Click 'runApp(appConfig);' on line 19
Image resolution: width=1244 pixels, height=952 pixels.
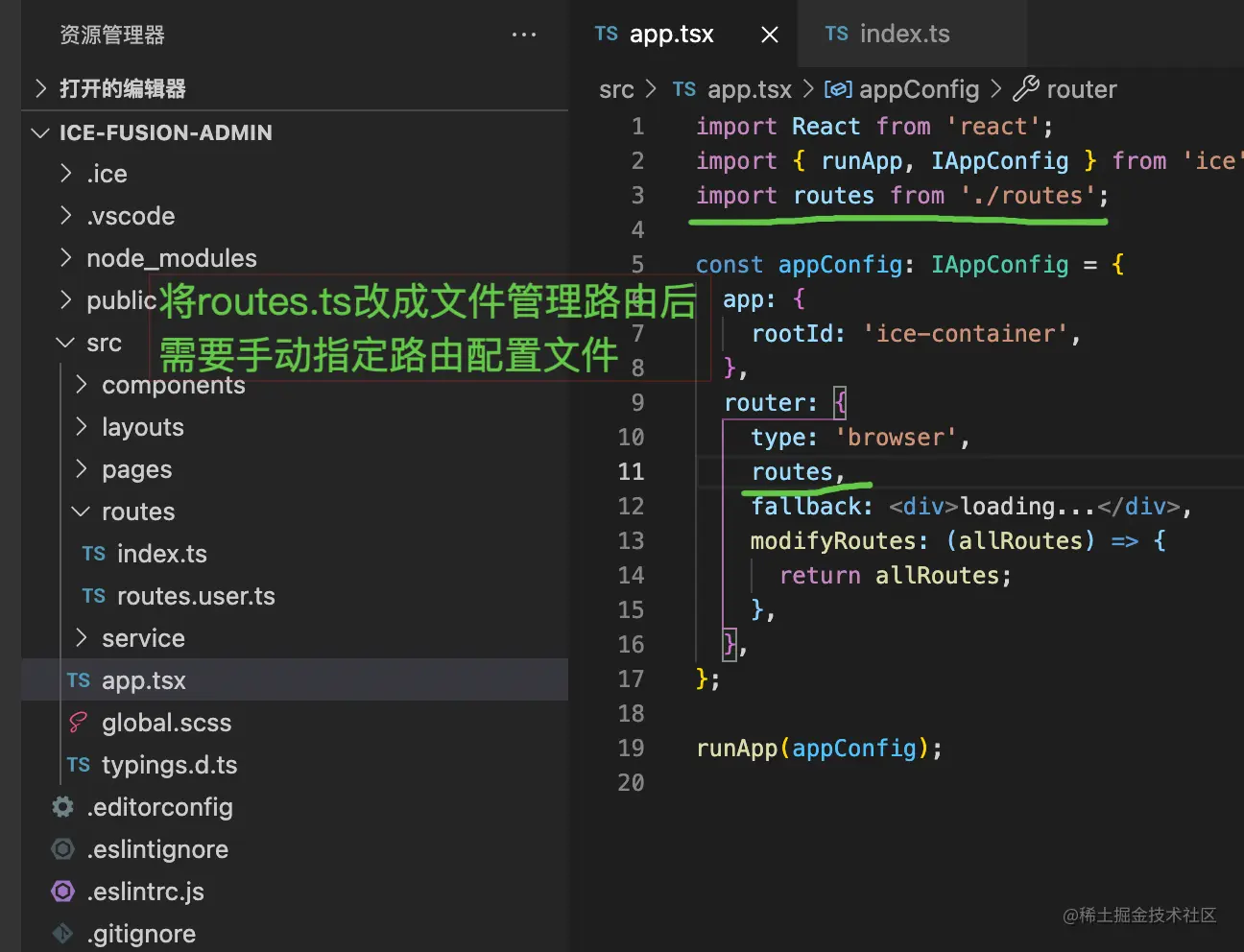pyautogui.click(x=820, y=748)
